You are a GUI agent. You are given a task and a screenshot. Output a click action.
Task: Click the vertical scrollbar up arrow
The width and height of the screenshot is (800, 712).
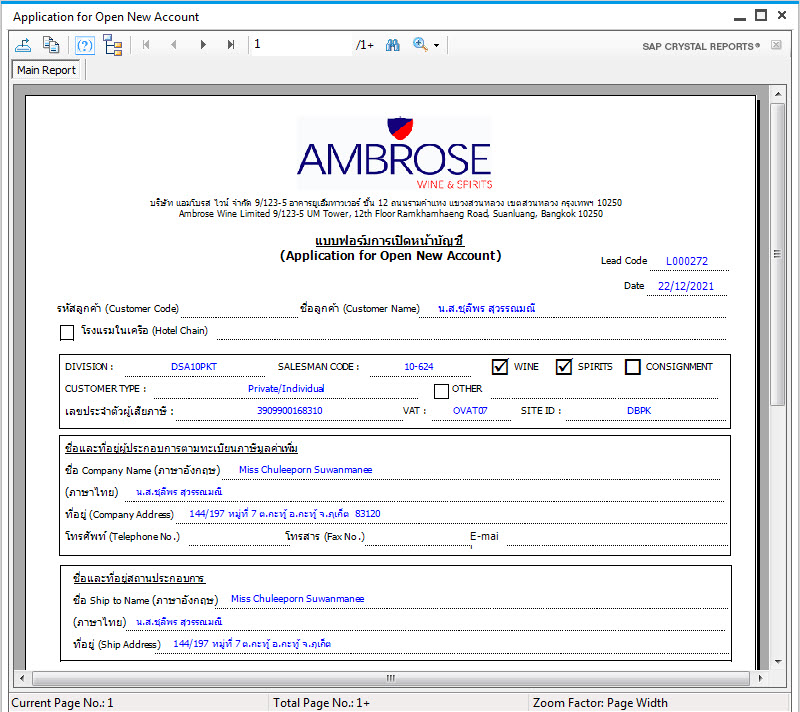tap(778, 94)
